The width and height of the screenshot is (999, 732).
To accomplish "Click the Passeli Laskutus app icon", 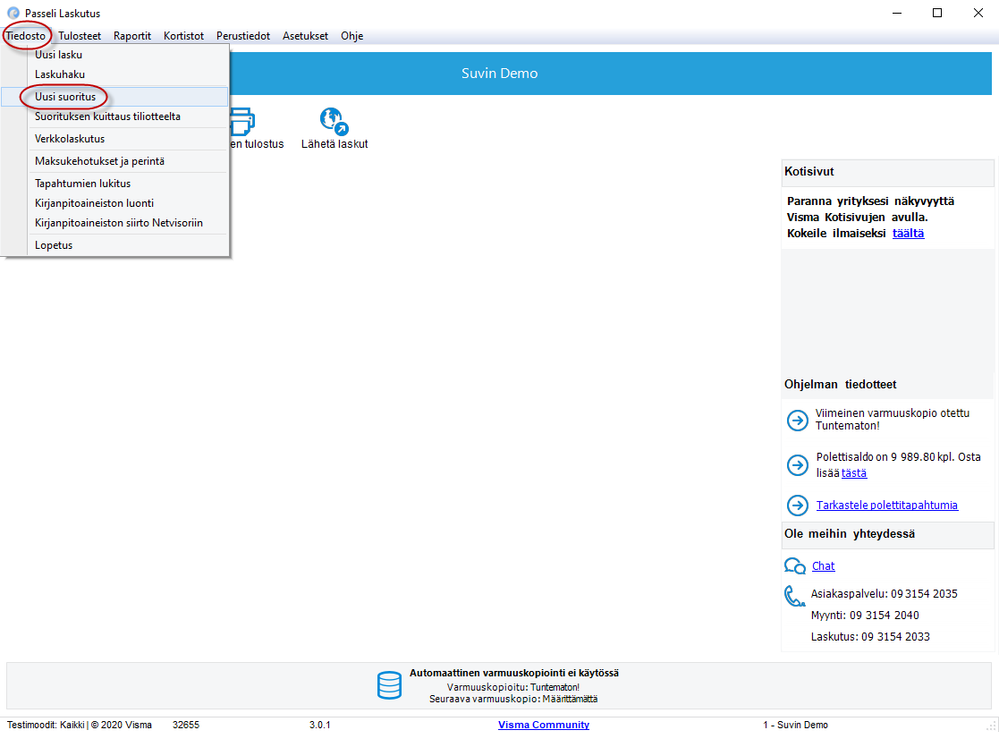I will click(x=13, y=13).
